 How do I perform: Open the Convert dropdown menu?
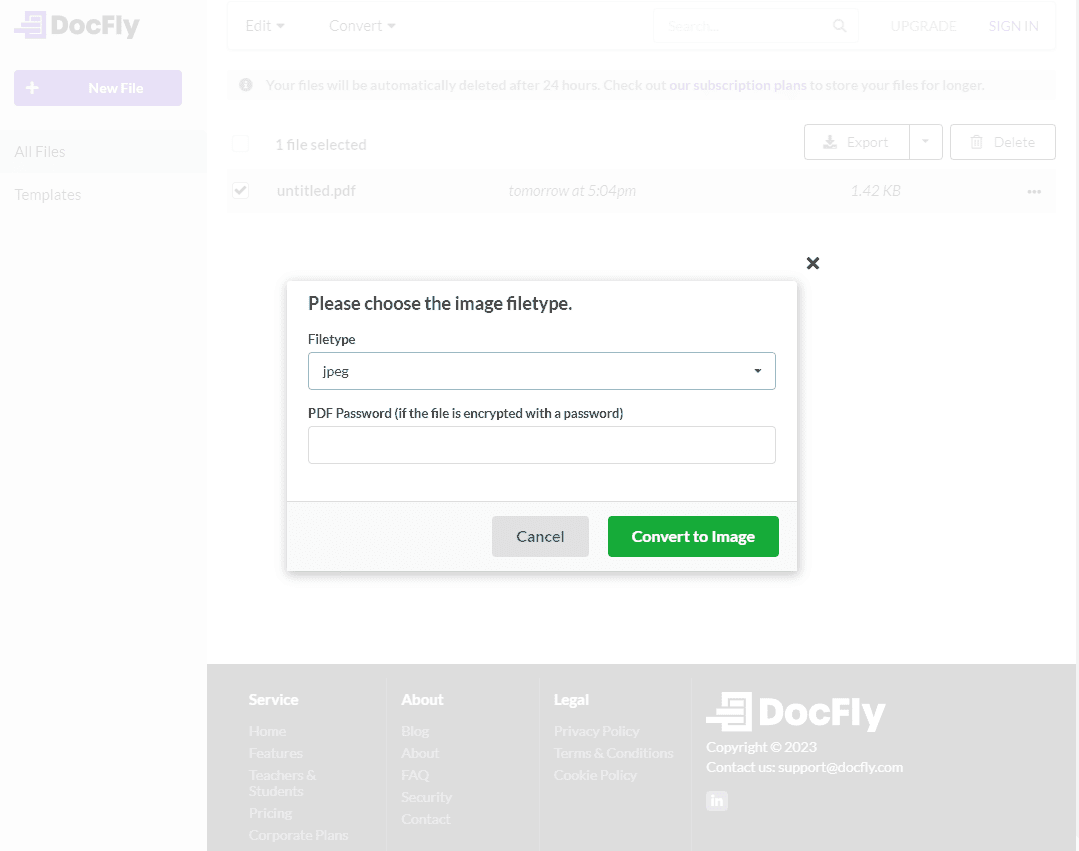(x=362, y=26)
